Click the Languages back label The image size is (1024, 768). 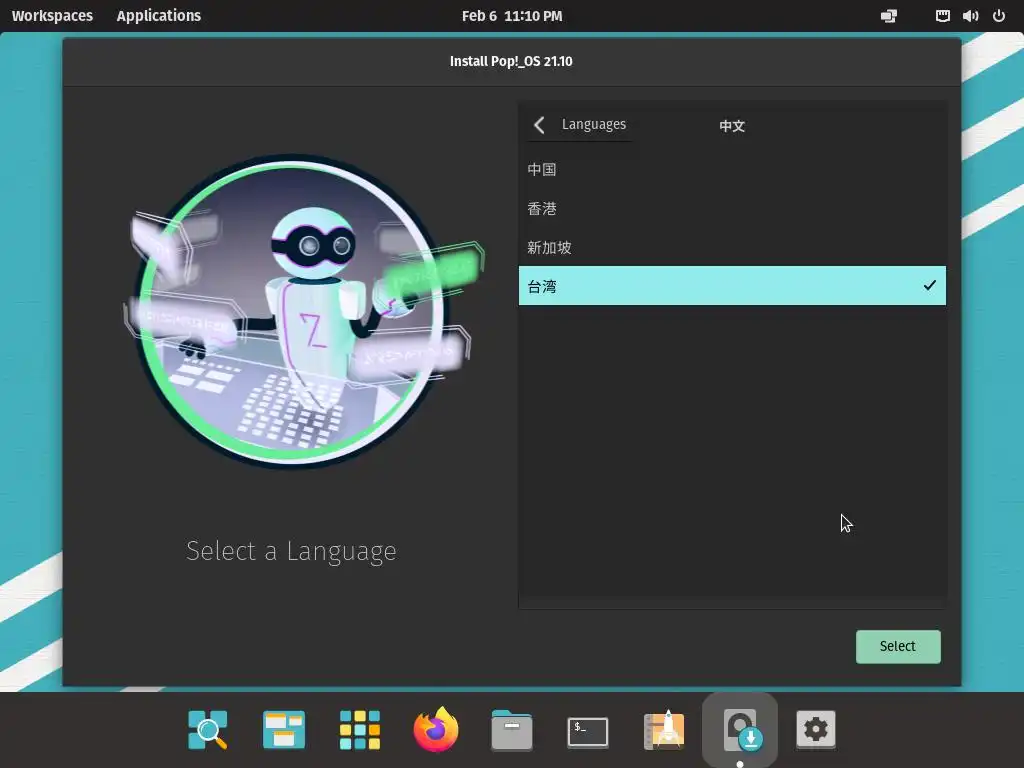[594, 124]
